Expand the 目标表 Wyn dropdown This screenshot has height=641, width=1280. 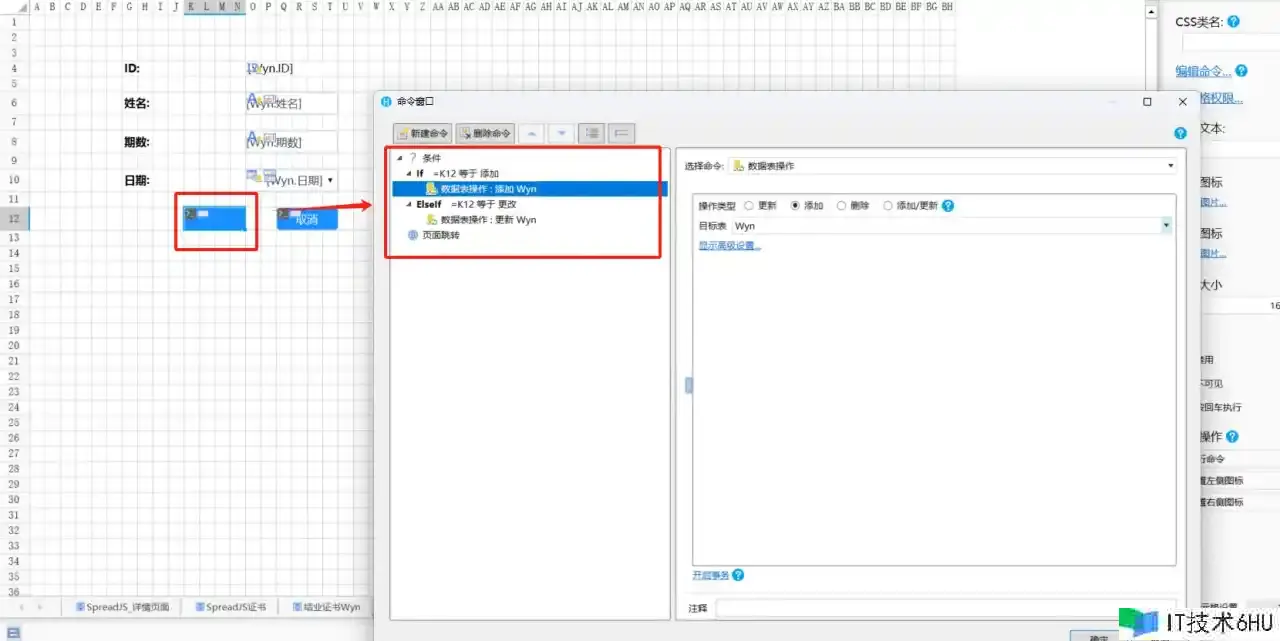[1166, 226]
